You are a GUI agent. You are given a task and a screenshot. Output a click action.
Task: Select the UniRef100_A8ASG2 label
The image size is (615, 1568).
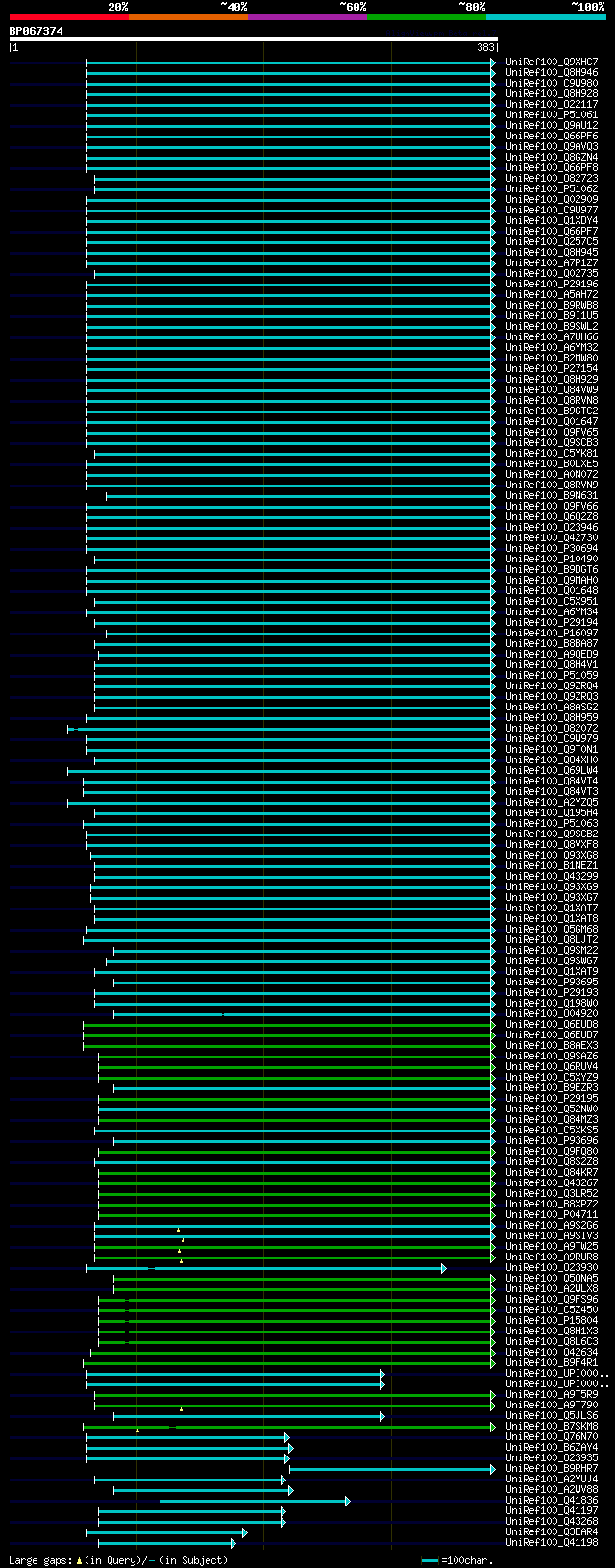[x=552, y=707]
